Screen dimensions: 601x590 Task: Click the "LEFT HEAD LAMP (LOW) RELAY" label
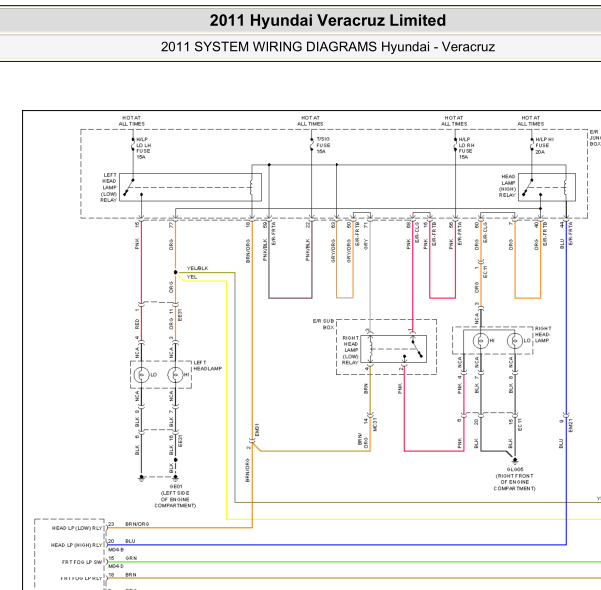point(109,187)
